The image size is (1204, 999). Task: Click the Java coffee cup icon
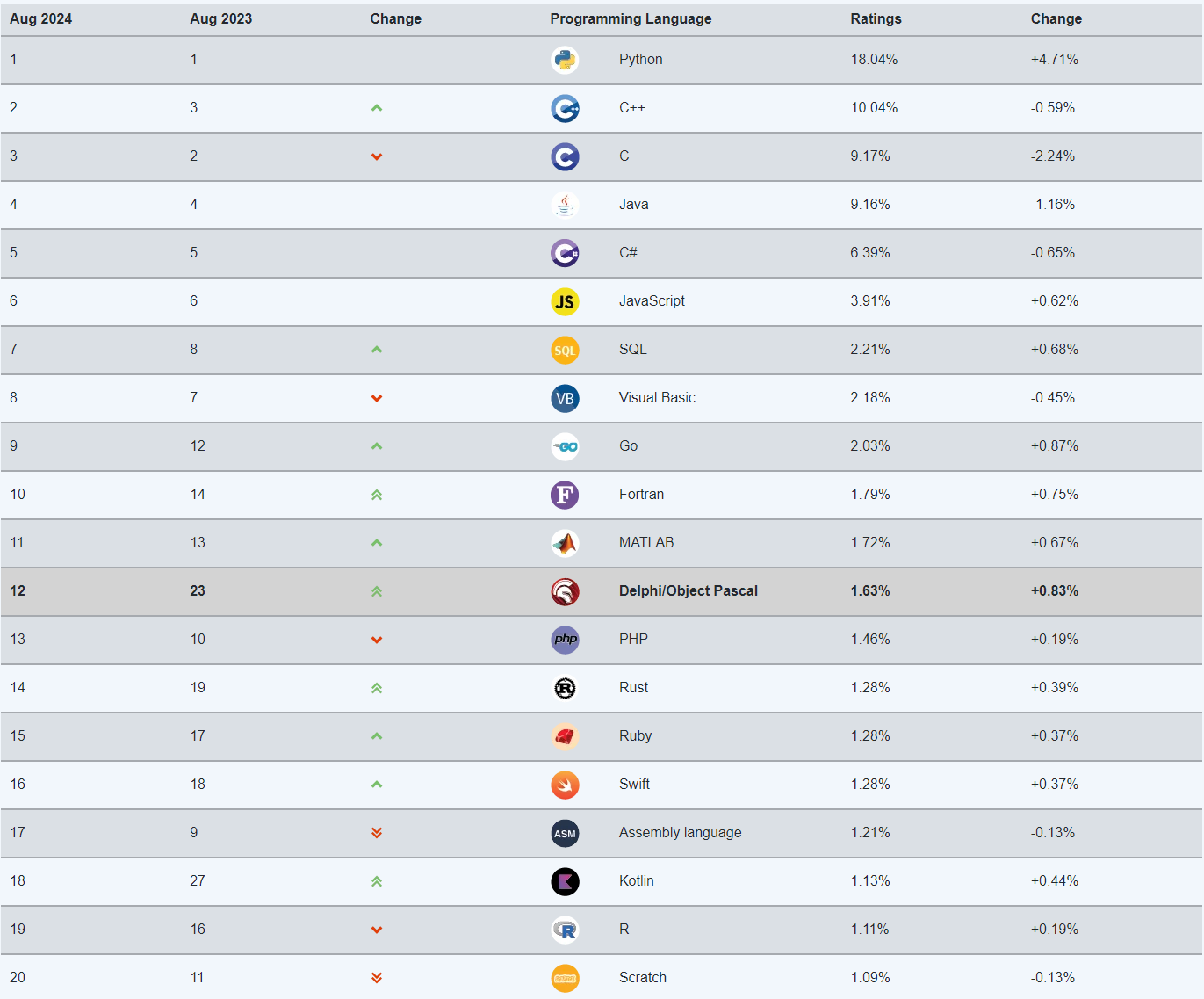pos(565,205)
